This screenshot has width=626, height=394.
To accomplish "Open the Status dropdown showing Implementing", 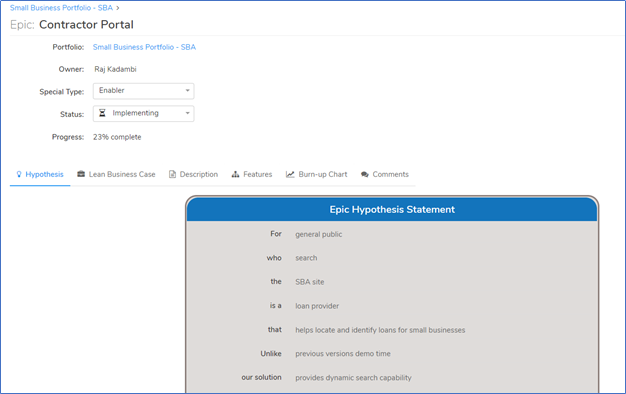I will coord(144,114).
